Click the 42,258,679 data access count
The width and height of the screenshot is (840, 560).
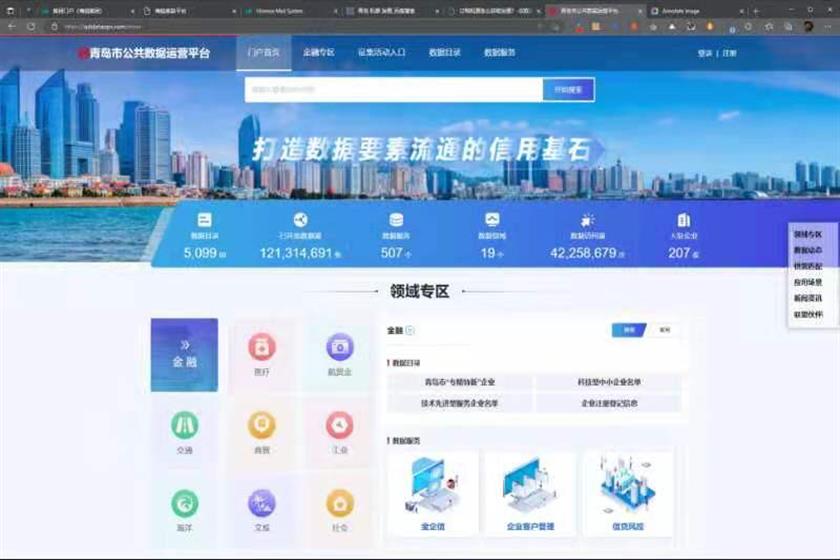click(583, 253)
